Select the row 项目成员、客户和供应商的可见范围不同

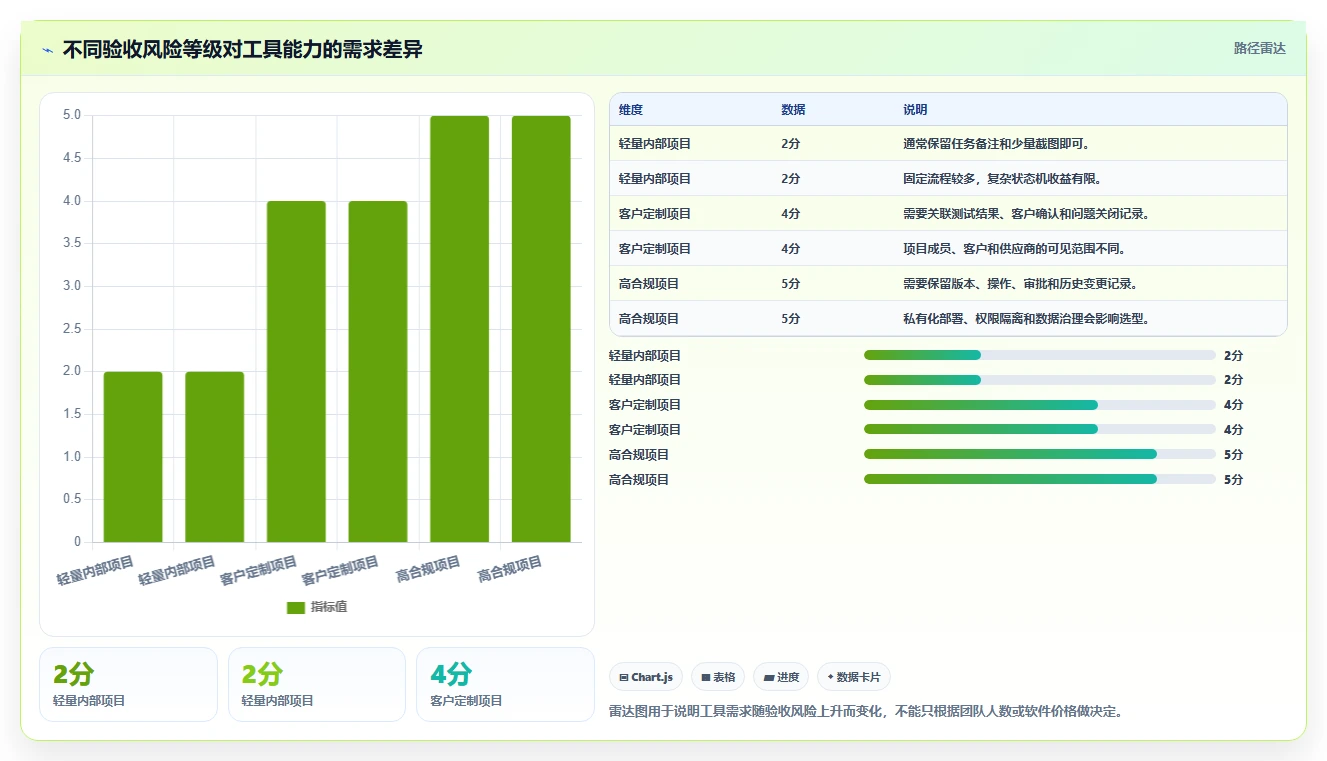(x=948, y=249)
